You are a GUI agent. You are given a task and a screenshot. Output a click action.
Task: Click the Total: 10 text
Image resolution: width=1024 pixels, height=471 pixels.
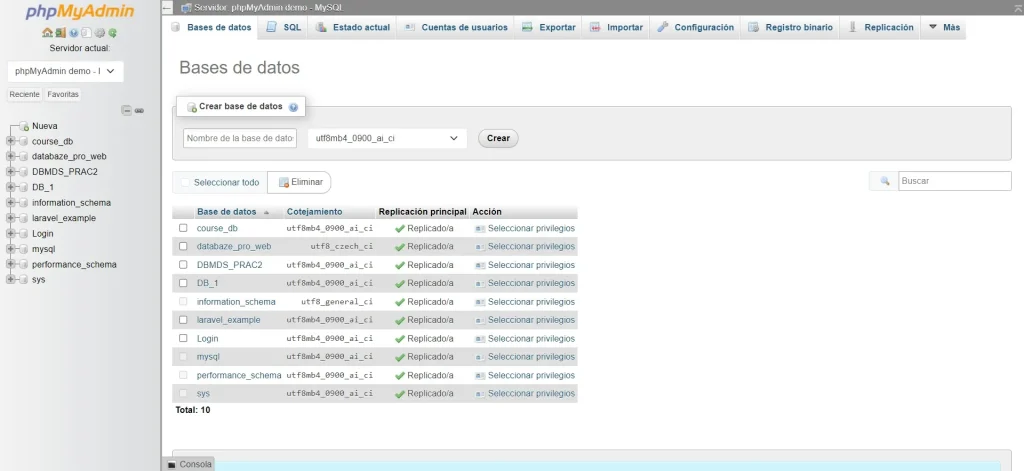point(193,410)
